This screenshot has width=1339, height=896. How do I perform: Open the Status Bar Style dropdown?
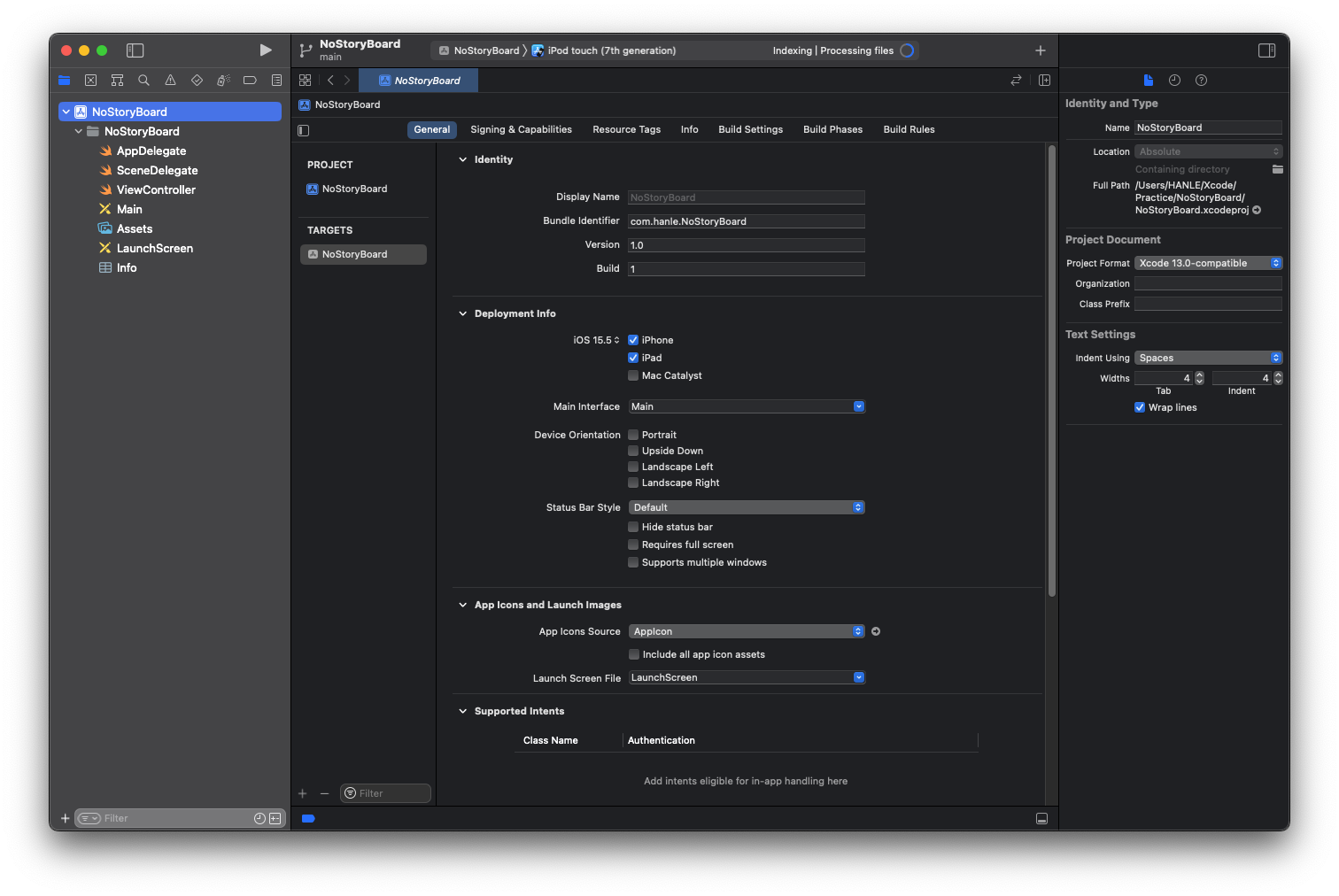pos(747,507)
